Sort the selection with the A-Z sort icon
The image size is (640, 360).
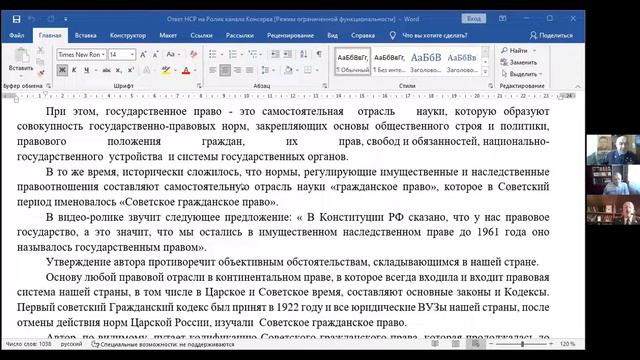pyautogui.click(x=304, y=54)
